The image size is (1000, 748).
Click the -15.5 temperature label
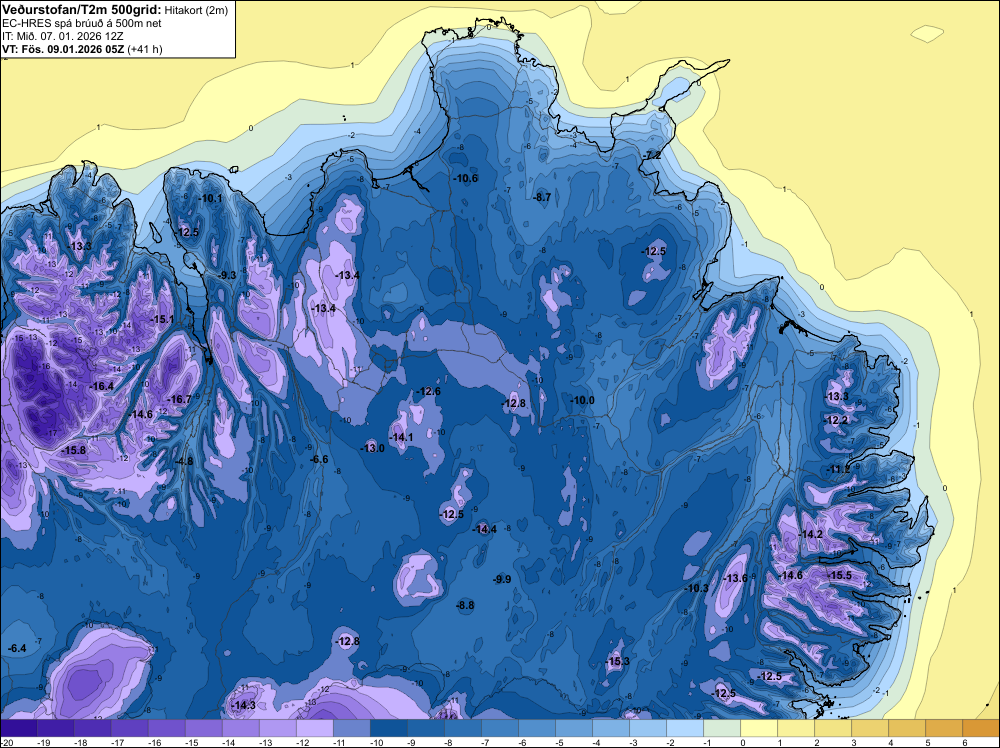coord(839,576)
